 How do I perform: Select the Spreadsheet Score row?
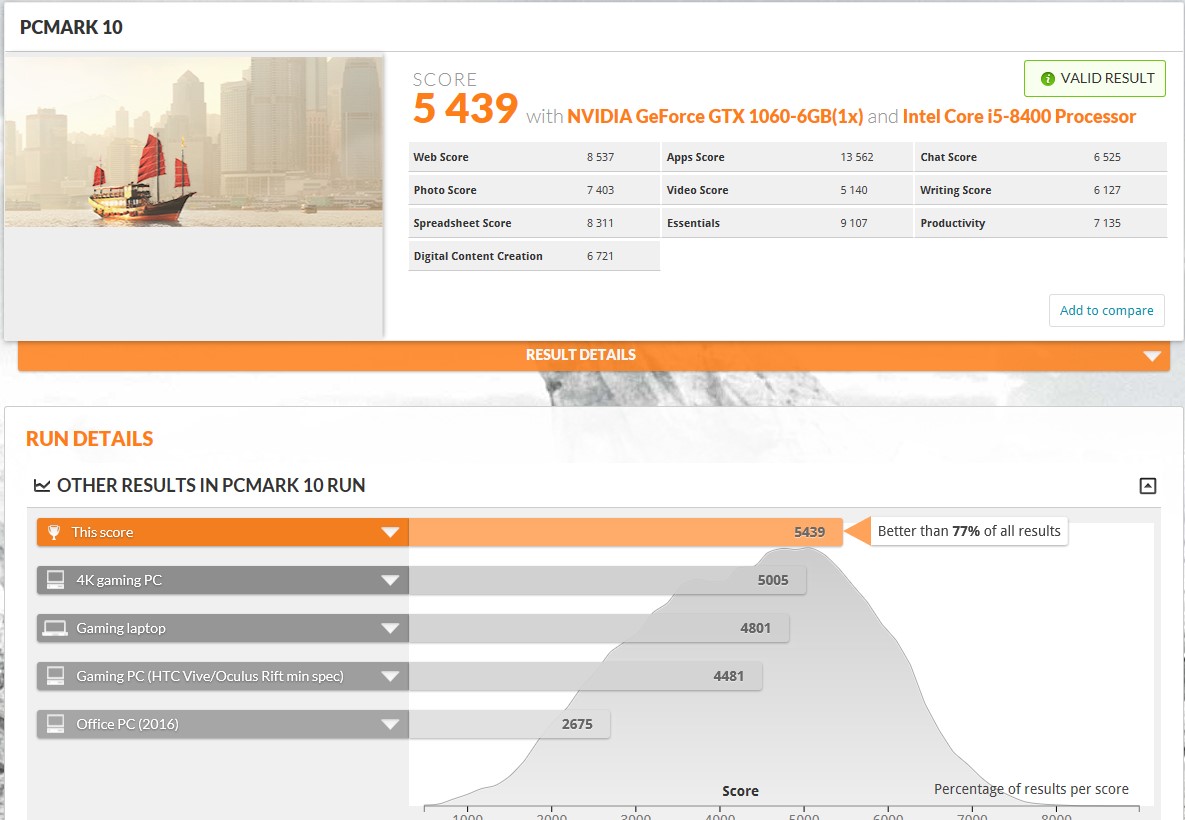tap(534, 223)
